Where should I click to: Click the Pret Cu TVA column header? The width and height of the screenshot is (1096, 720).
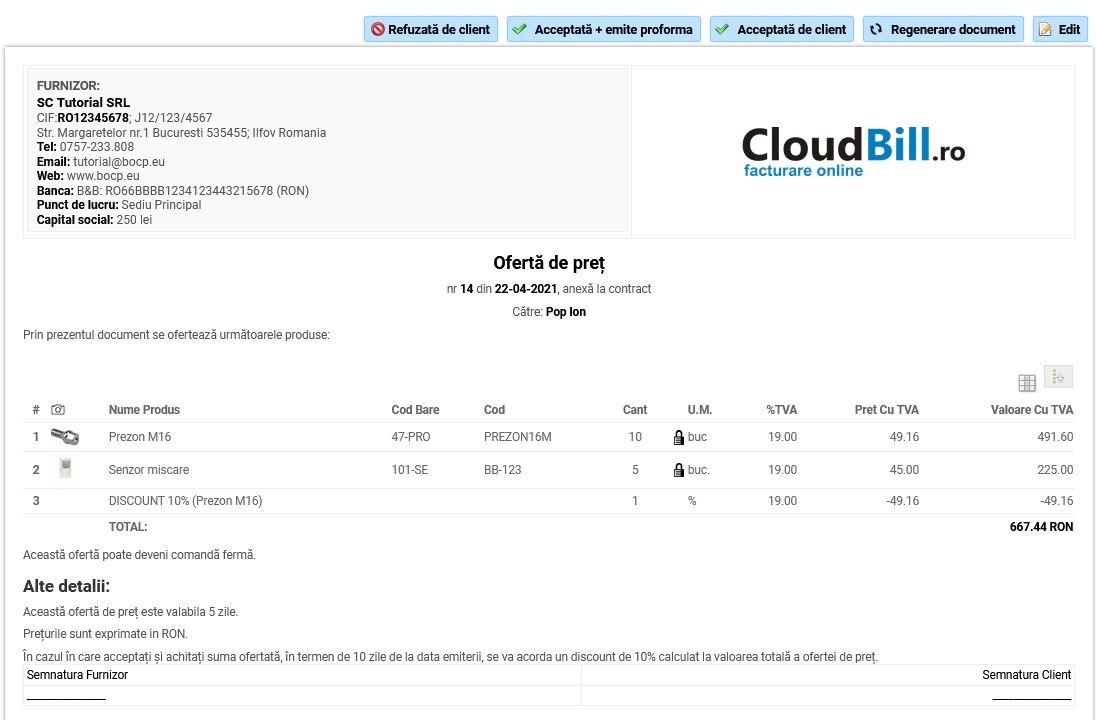coord(886,410)
